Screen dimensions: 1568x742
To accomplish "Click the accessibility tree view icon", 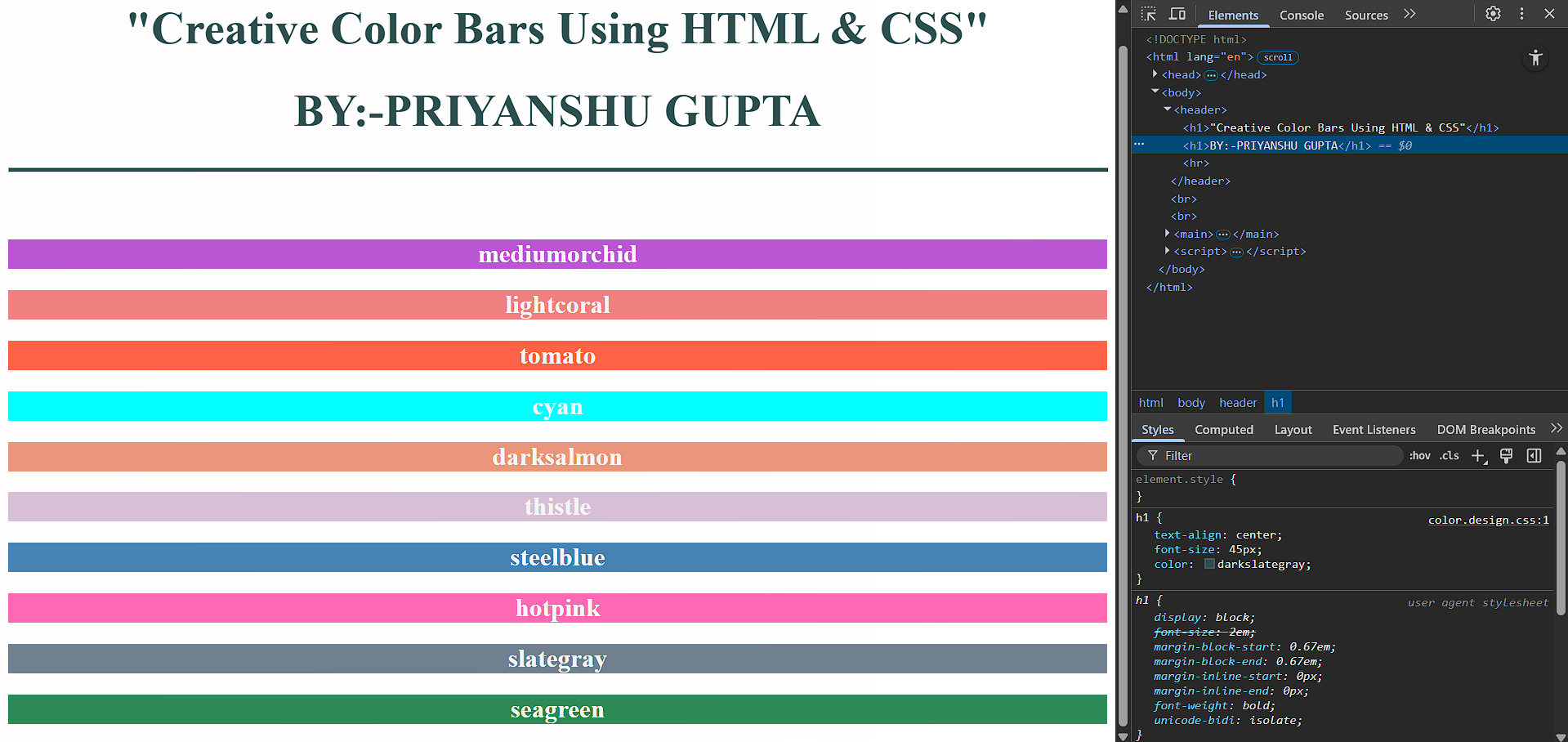I will (x=1535, y=58).
